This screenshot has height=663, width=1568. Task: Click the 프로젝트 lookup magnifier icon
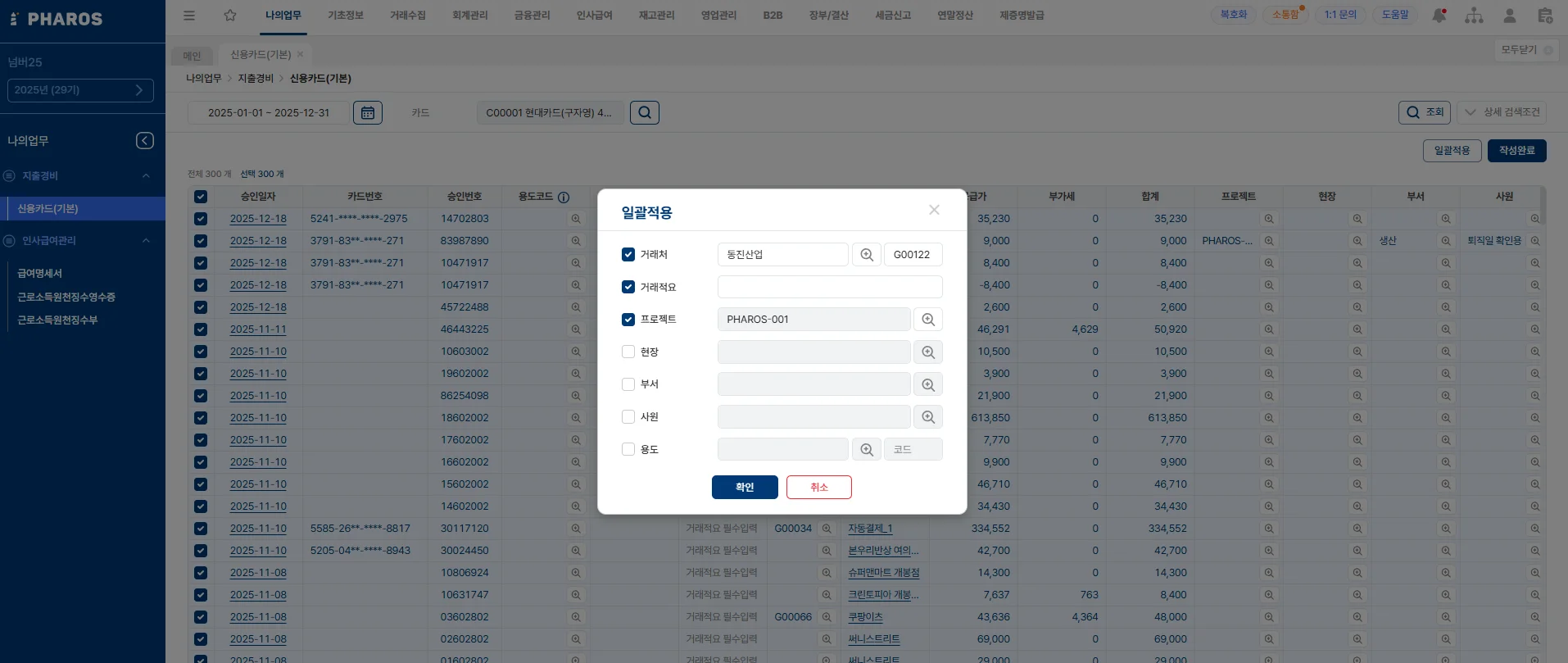pos(927,320)
